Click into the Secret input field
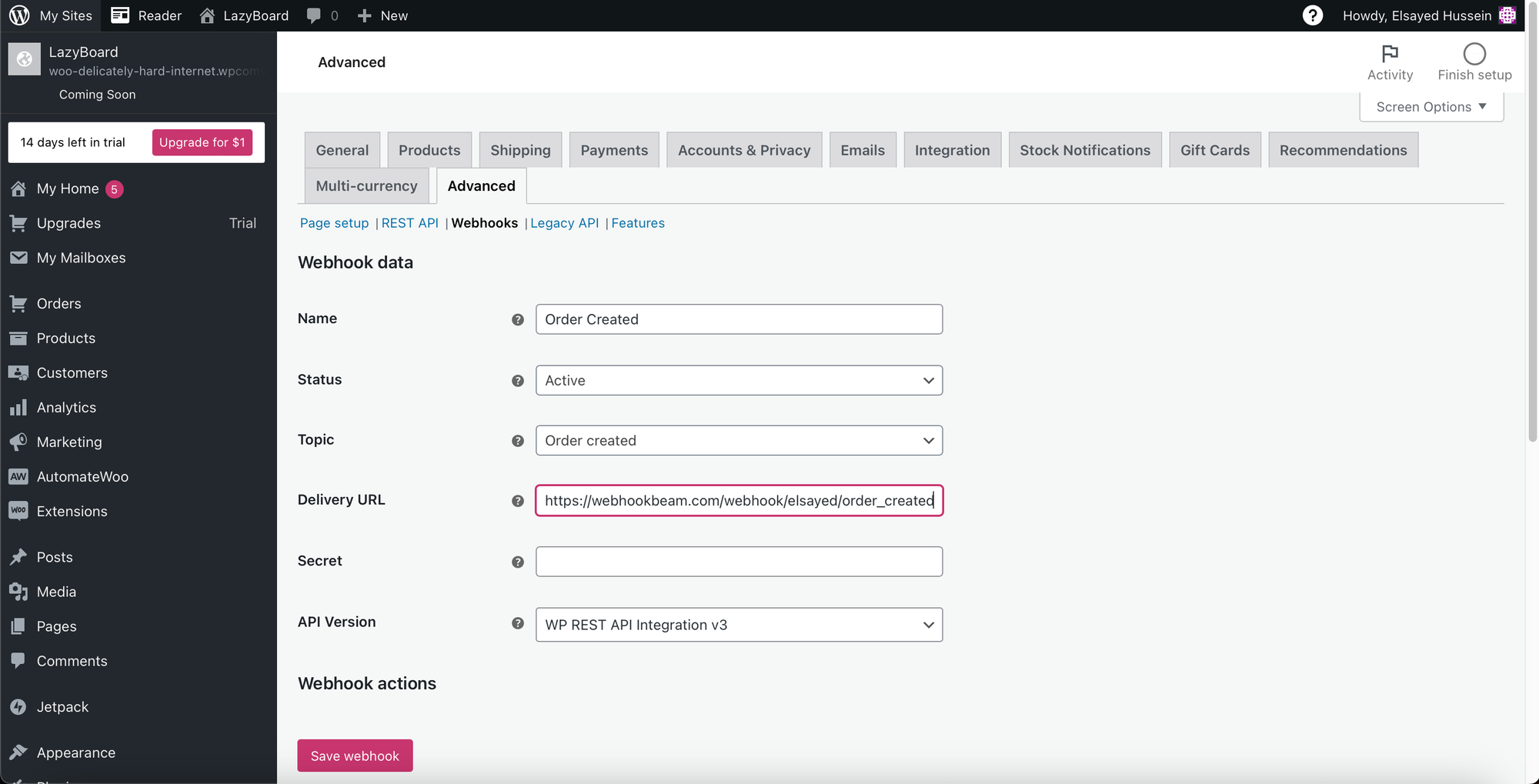The width and height of the screenshot is (1539, 784). (x=739, y=562)
